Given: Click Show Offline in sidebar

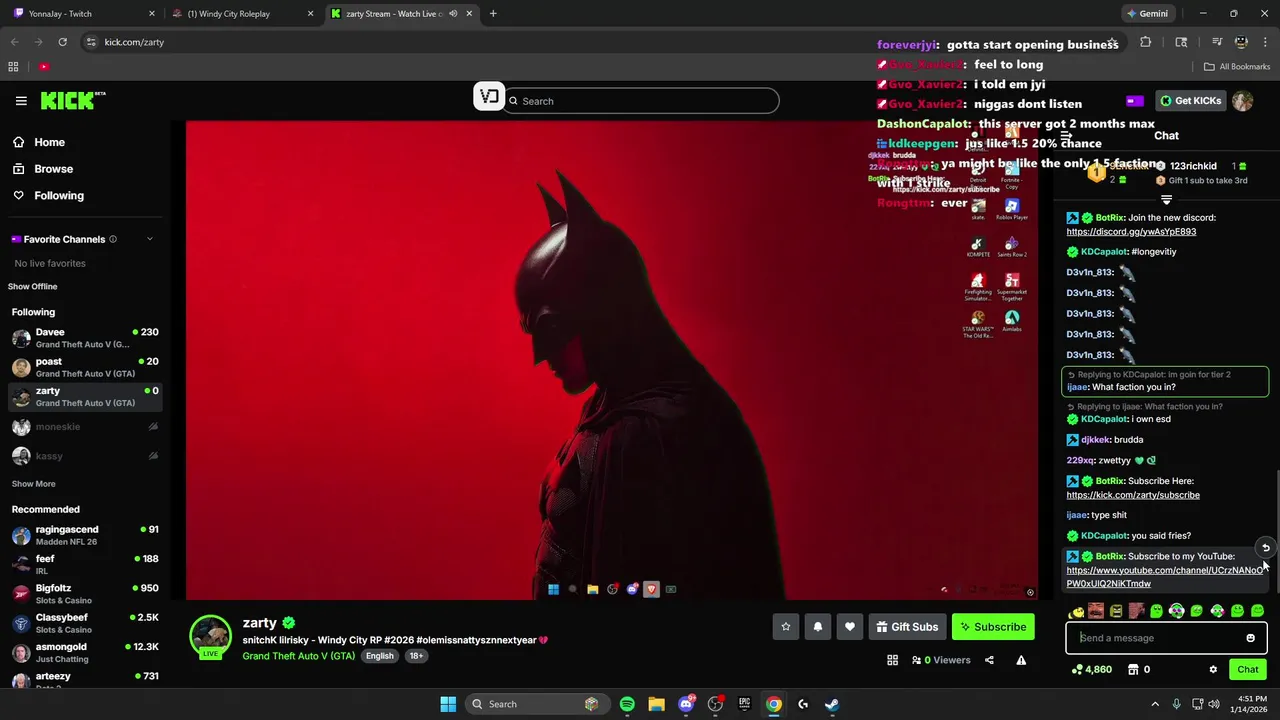Looking at the screenshot, I should coord(33,287).
